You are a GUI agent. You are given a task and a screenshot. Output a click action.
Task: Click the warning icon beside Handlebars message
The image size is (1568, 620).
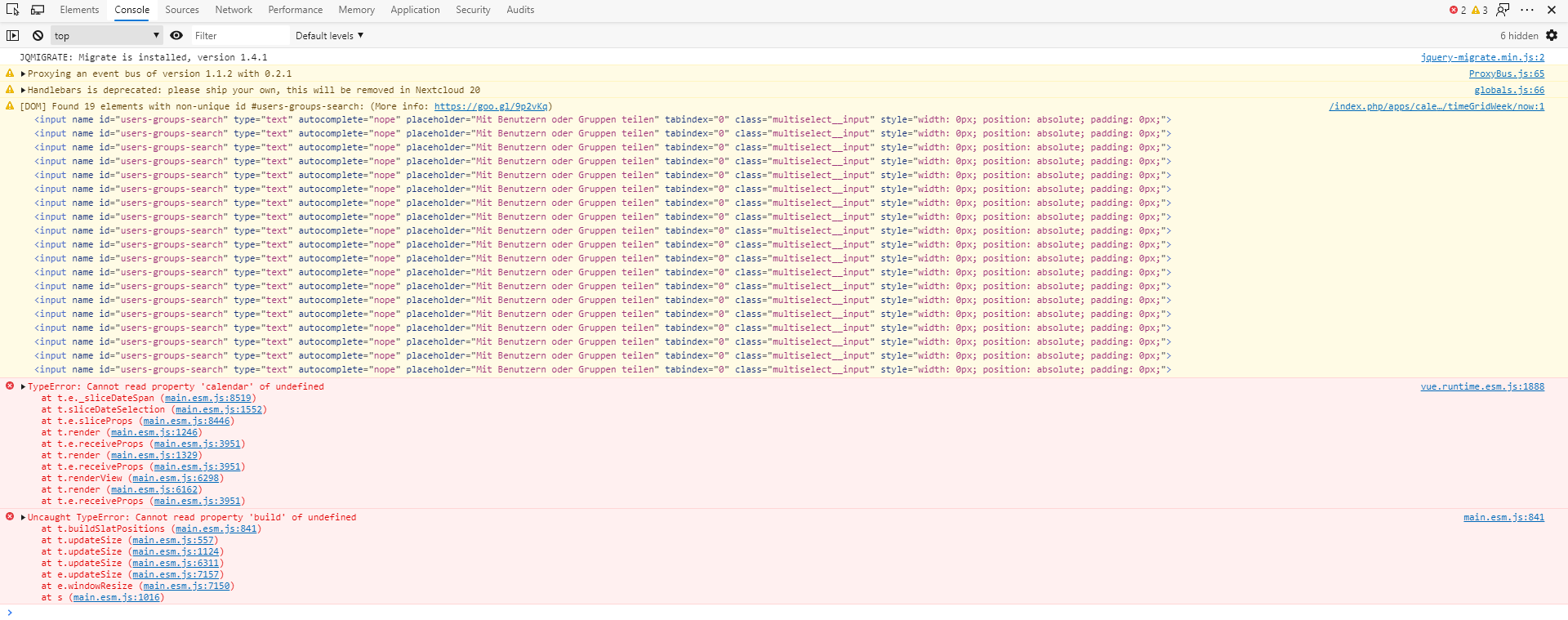[10, 90]
